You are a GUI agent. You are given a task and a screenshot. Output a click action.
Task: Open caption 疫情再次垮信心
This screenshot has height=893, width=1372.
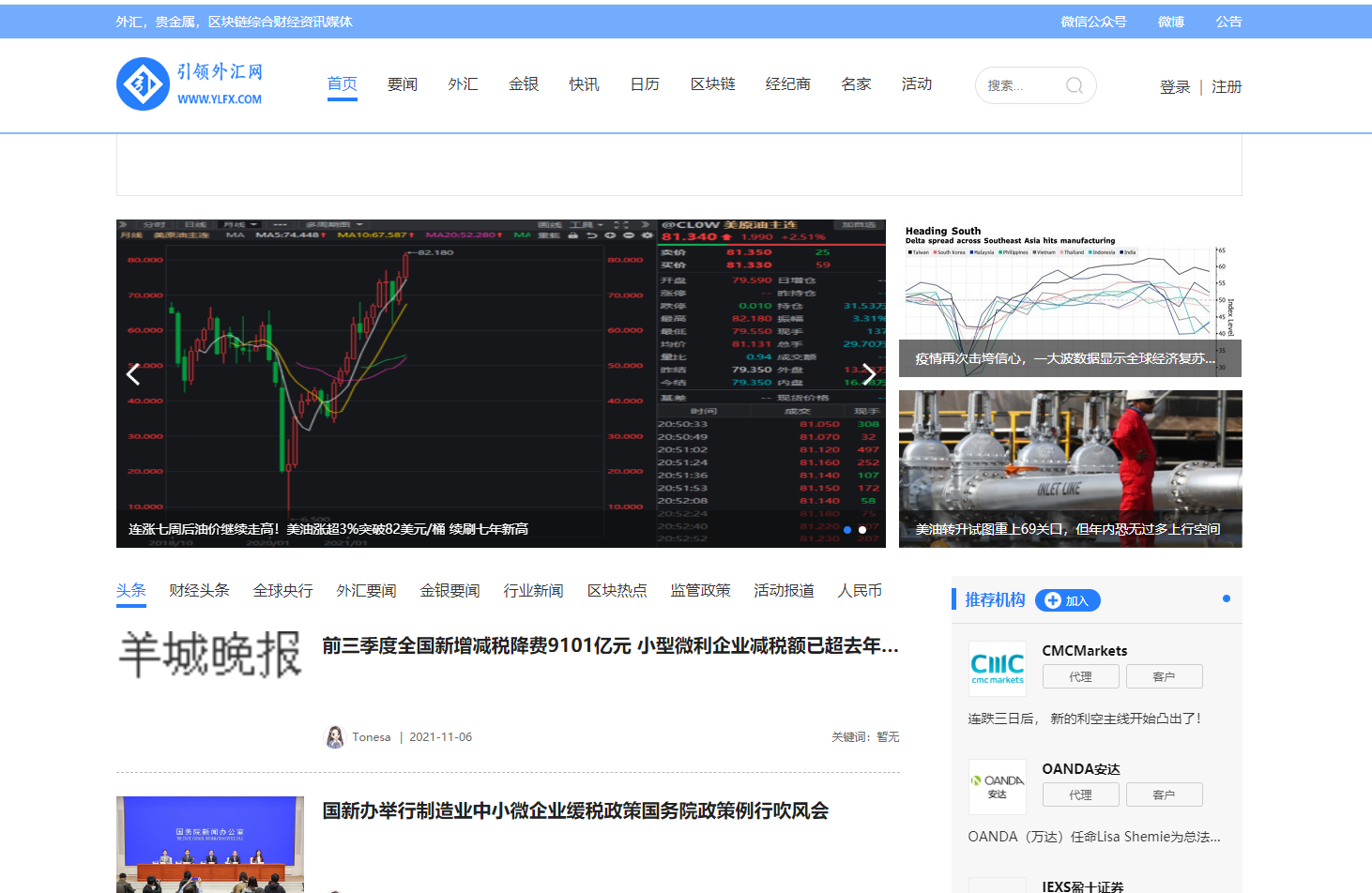pyautogui.click(x=1065, y=358)
